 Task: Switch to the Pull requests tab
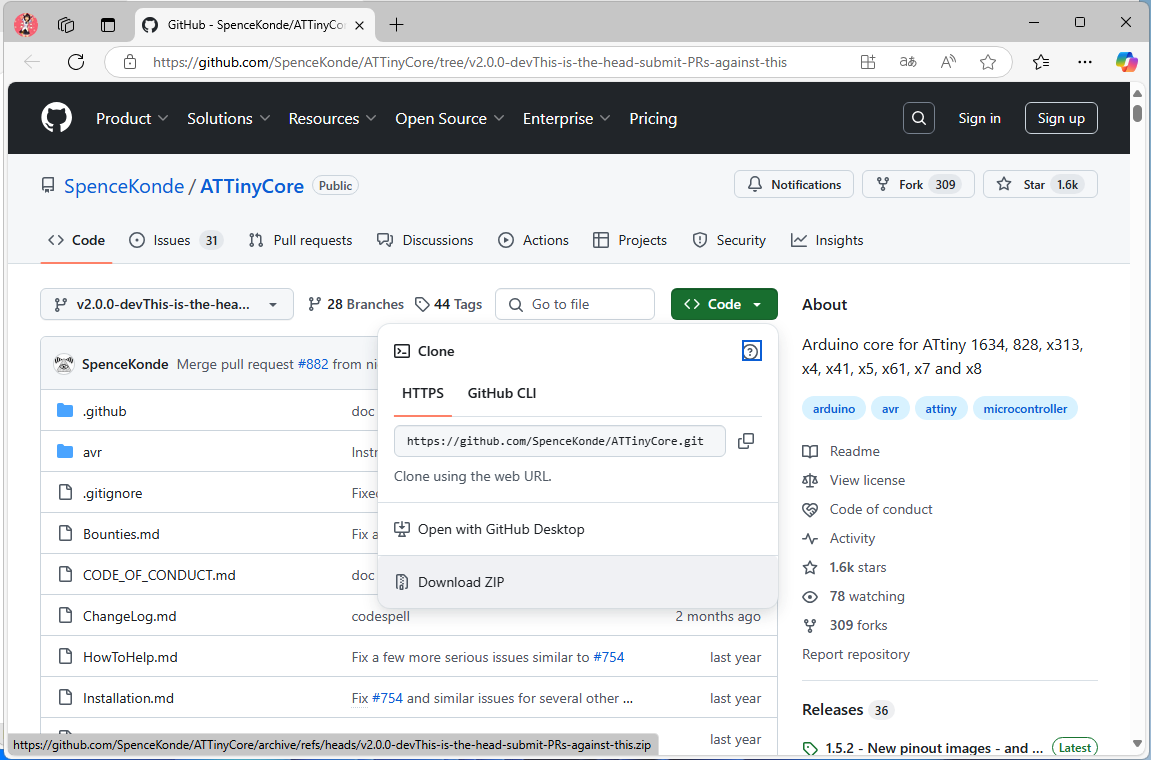[x=300, y=240]
